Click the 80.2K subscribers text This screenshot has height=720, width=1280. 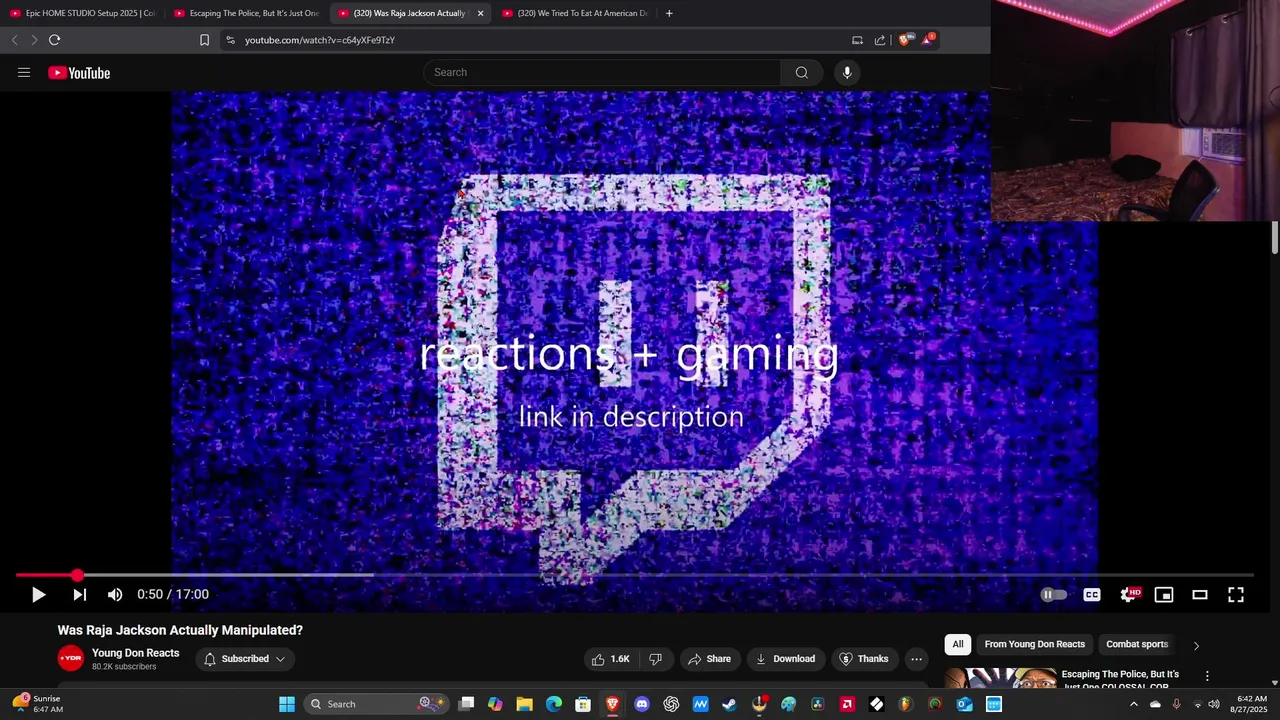point(124,667)
